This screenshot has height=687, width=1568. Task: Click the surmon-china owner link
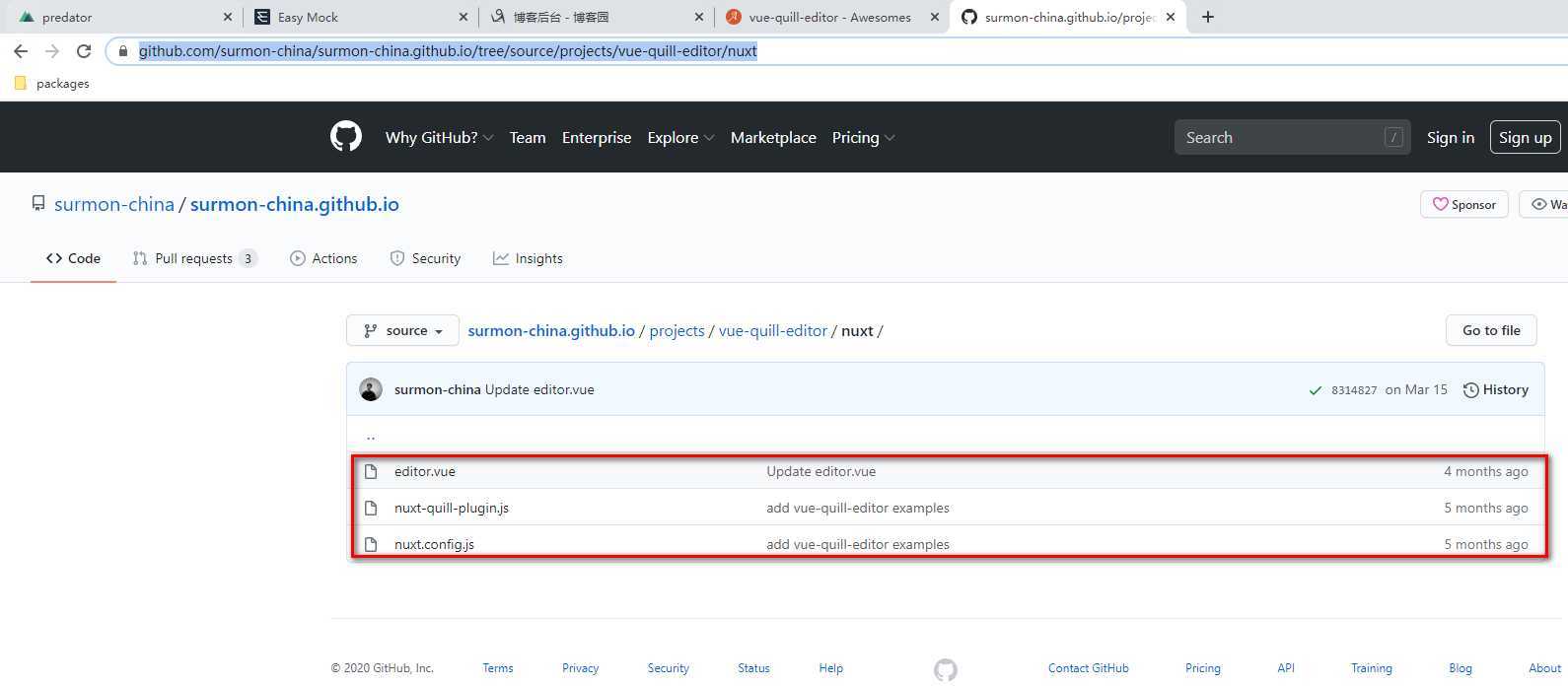[x=114, y=204]
